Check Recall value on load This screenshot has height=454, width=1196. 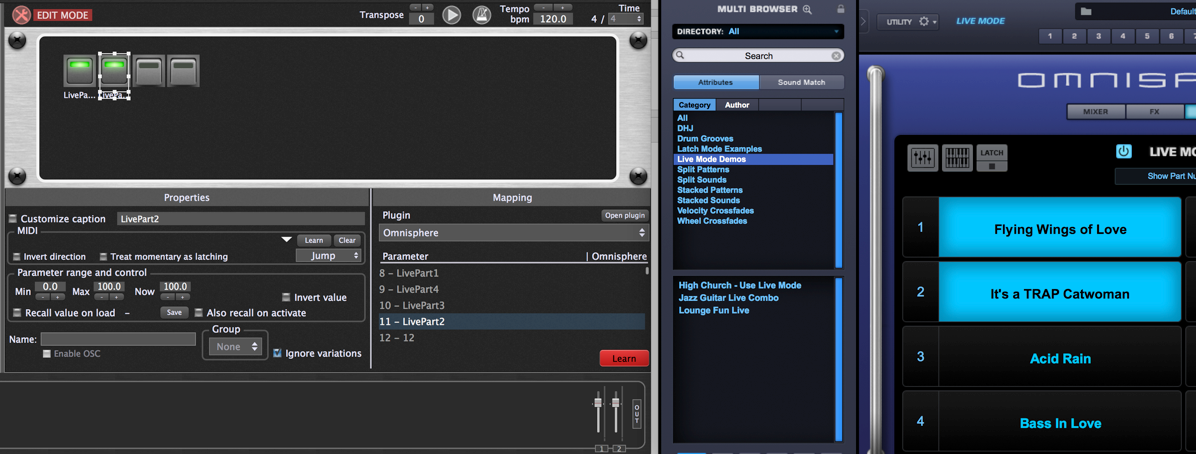tap(18, 313)
